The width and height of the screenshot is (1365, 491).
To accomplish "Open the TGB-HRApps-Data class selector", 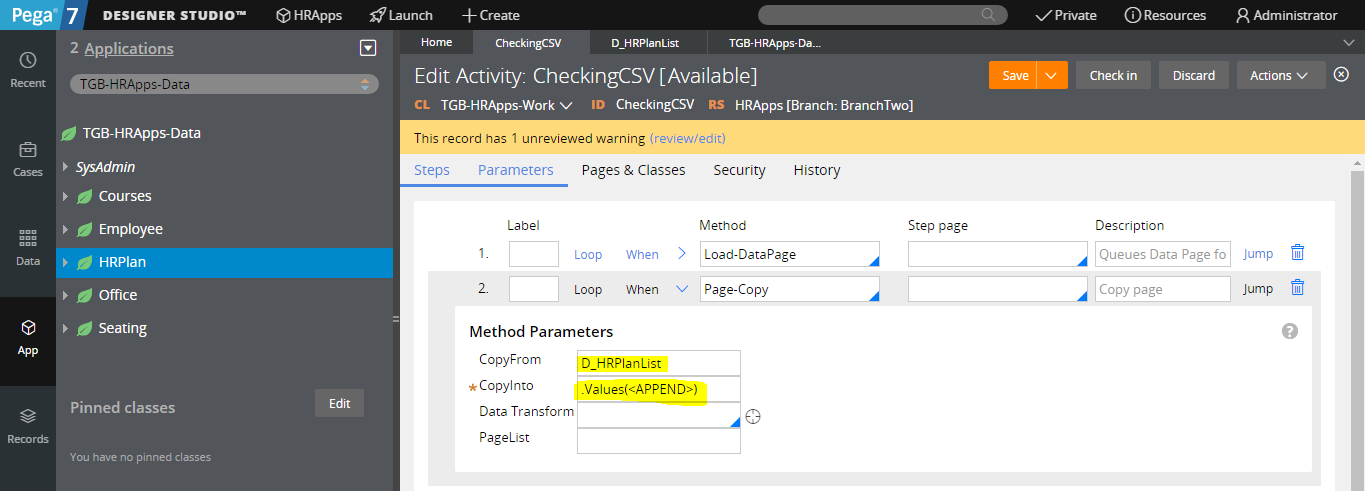I will pos(224,84).
